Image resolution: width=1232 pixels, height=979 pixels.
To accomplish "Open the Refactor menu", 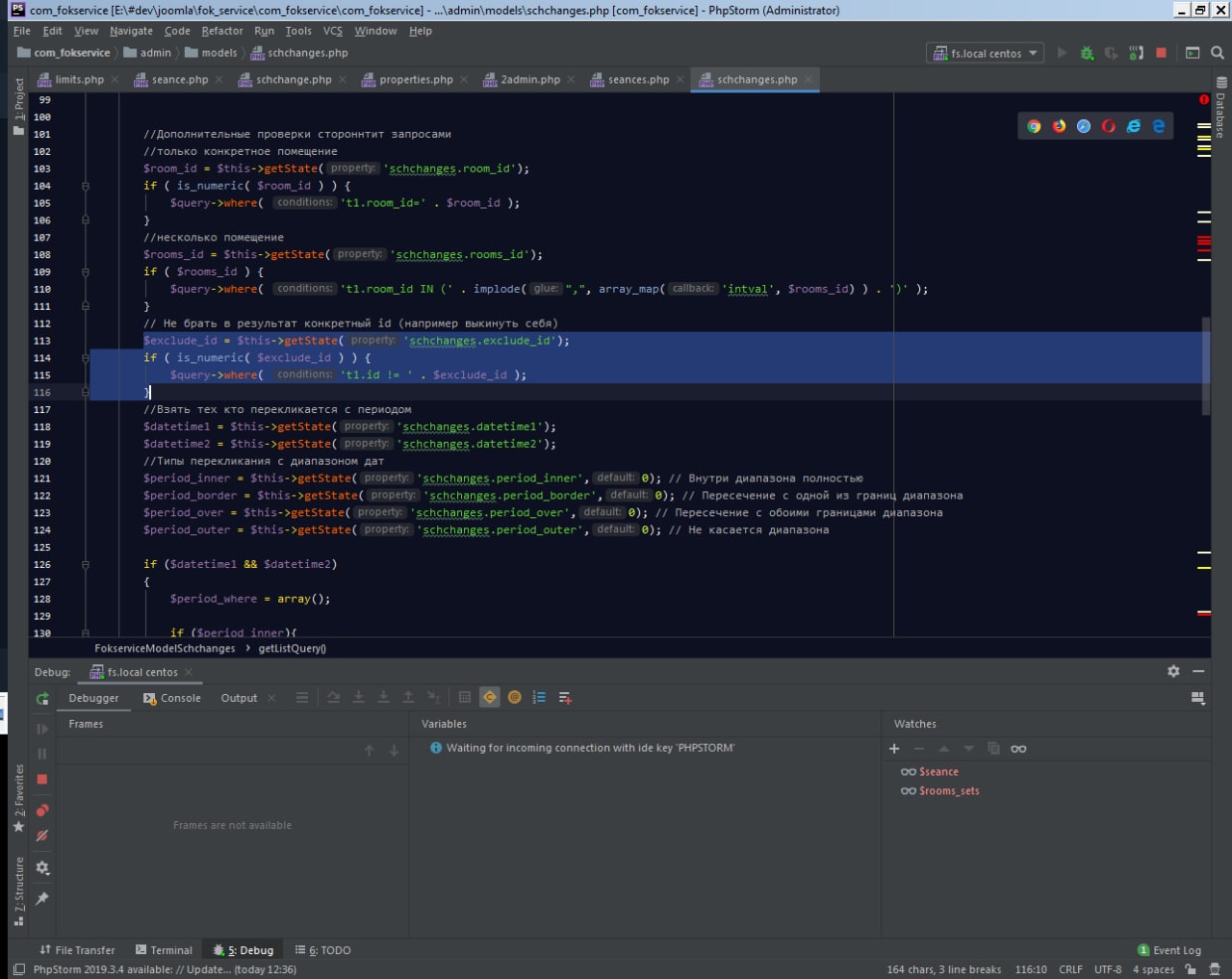I will click(221, 31).
